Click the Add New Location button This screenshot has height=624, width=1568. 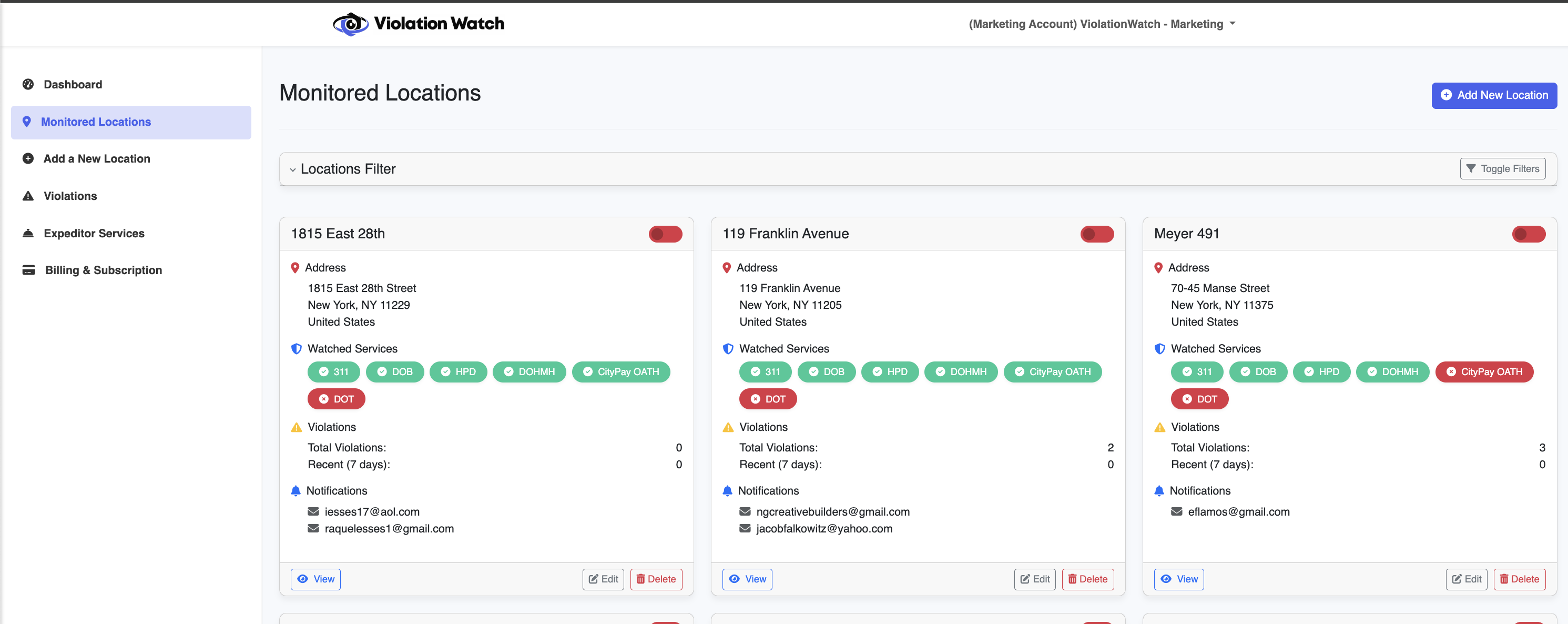coord(1494,95)
